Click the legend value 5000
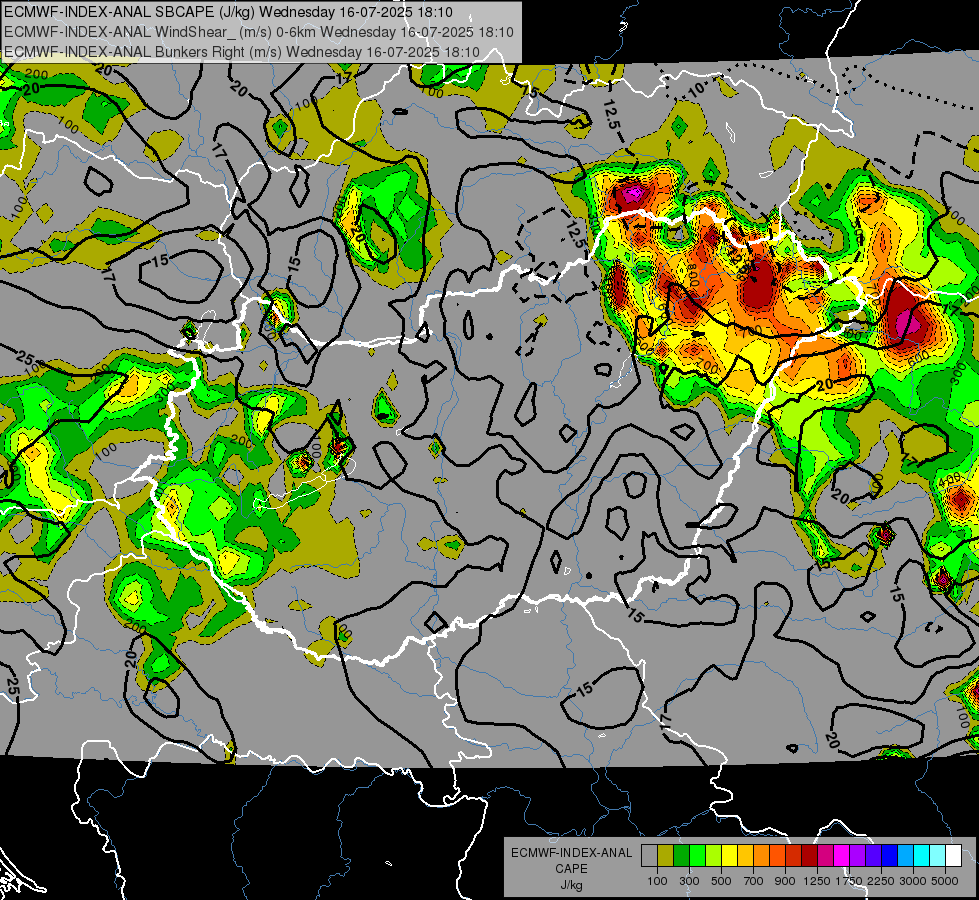The width and height of the screenshot is (979, 900). pos(945,881)
